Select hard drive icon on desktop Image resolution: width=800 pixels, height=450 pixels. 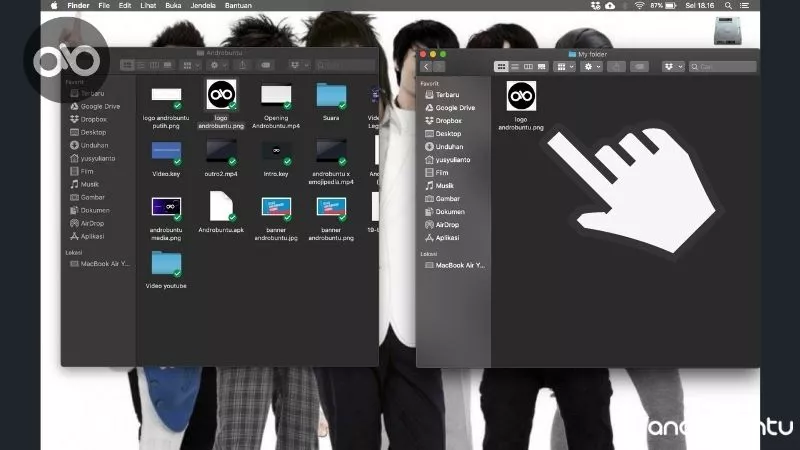(728, 31)
